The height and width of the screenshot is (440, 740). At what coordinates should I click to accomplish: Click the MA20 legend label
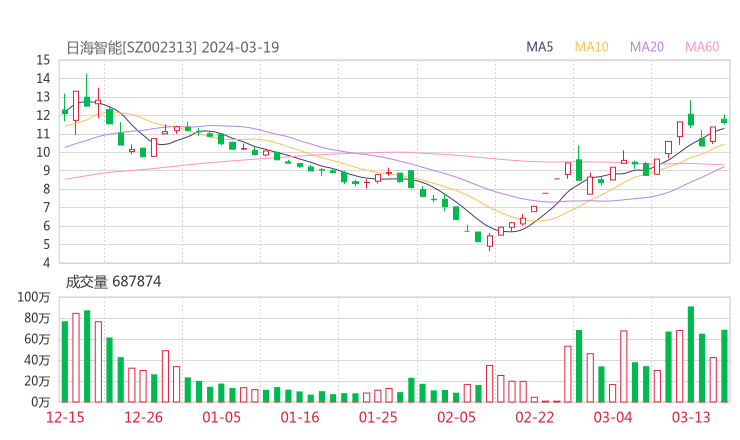647,47
